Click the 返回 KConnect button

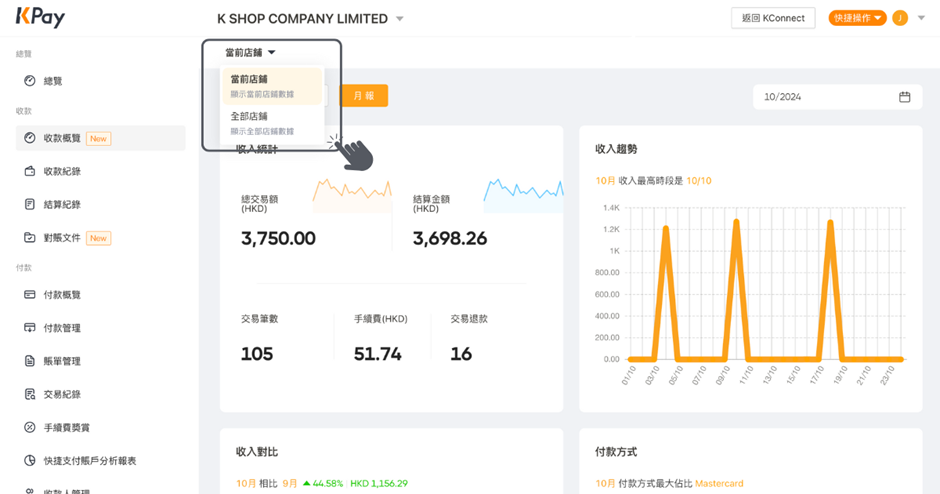[773, 18]
